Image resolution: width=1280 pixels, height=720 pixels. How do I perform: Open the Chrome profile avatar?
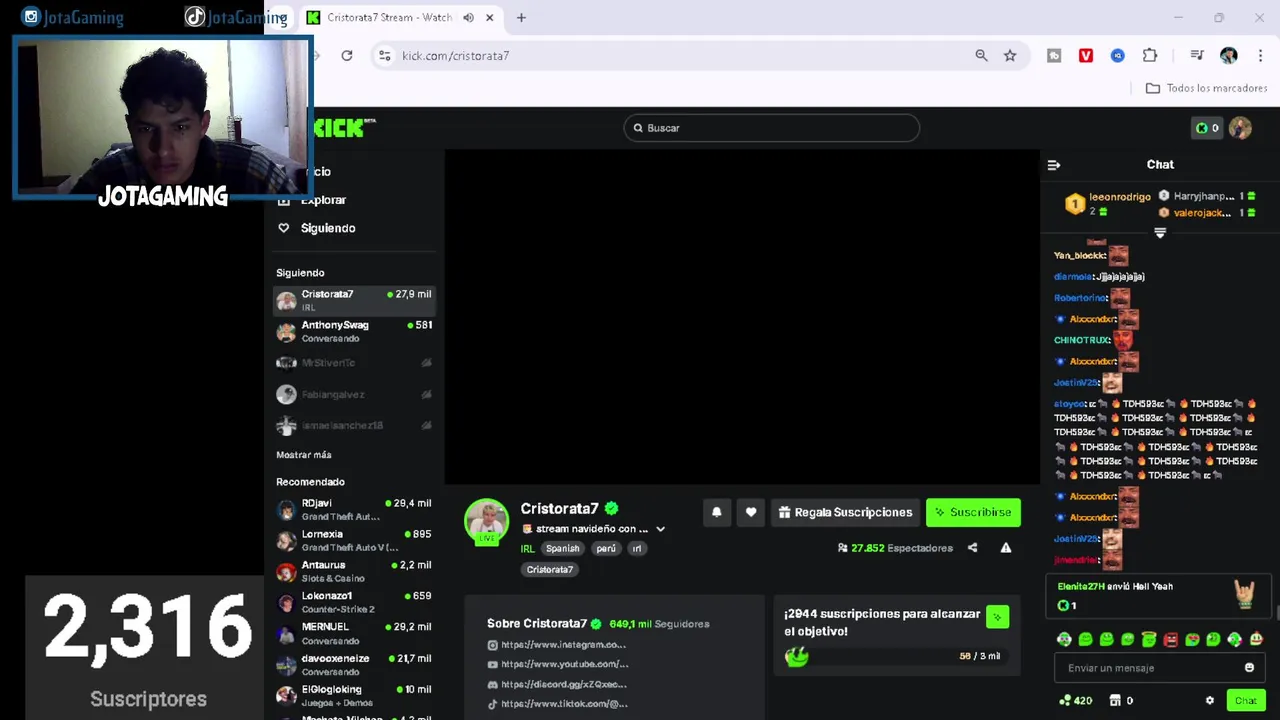point(1229,56)
